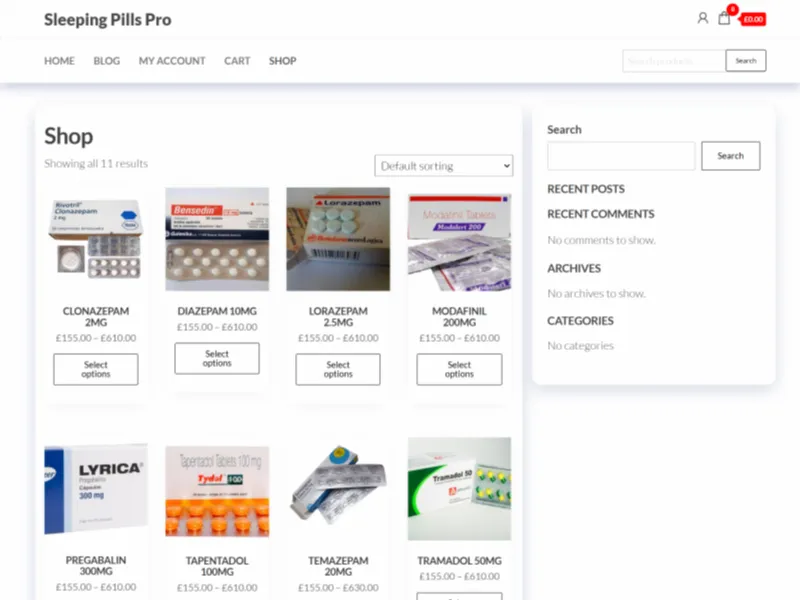Open the account profile icon
Viewport: 800px width, 600px height.
702,18
